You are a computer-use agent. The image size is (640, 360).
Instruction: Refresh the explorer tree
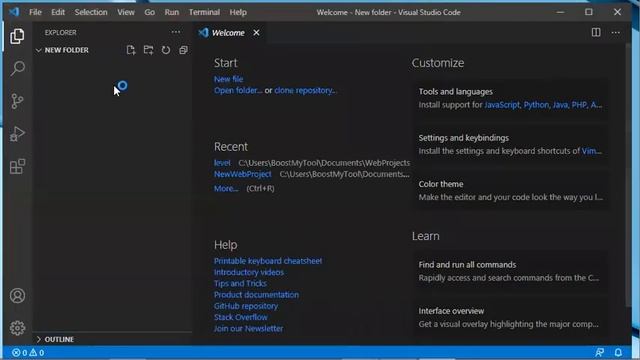coord(166,50)
